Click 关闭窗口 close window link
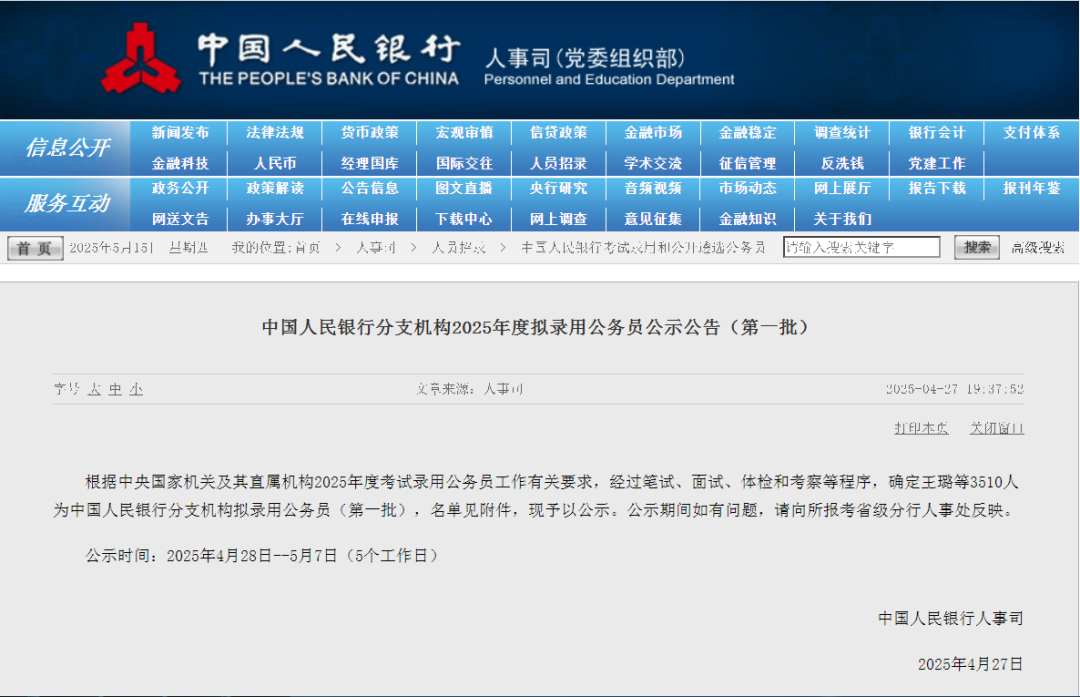 click(x=997, y=428)
